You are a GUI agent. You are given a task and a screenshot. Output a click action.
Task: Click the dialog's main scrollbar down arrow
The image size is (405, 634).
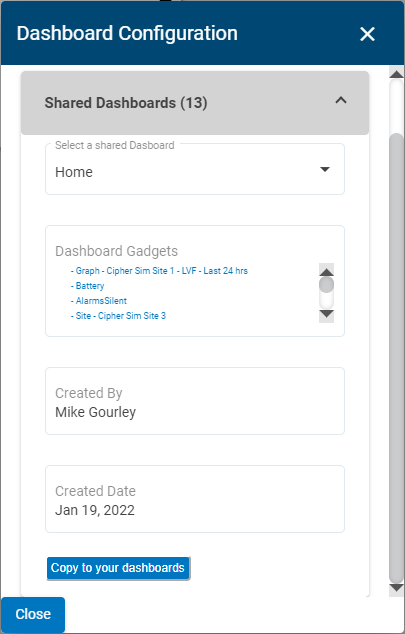(397, 588)
